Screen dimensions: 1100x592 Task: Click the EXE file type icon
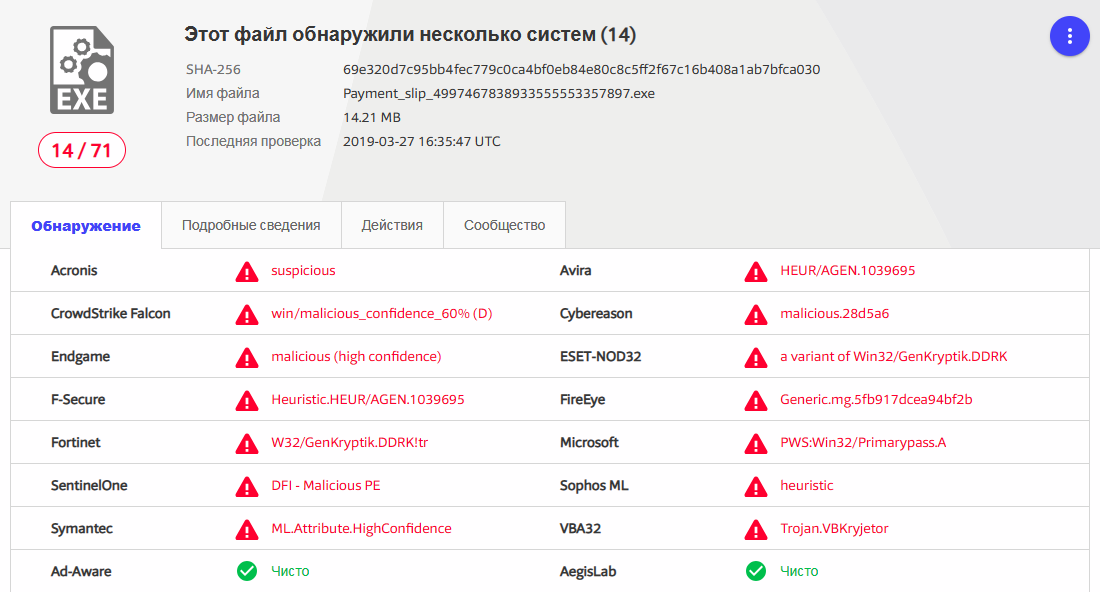tap(82, 69)
